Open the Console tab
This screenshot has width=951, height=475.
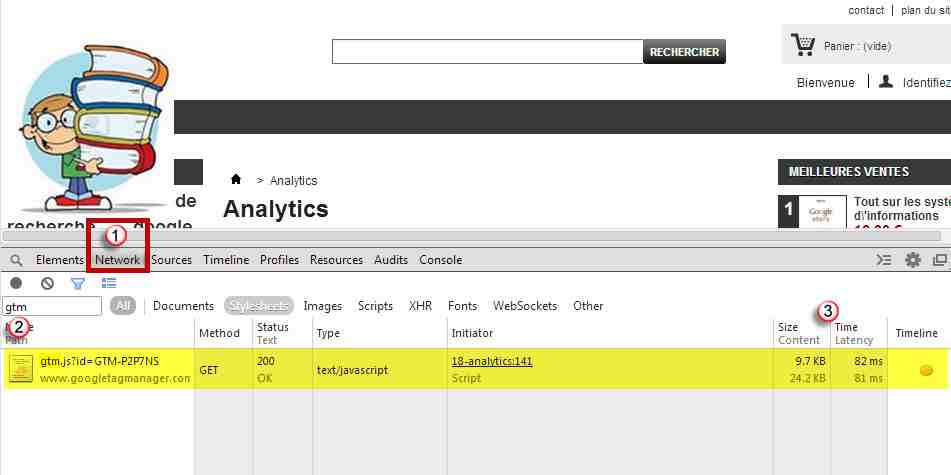(440, 260)
